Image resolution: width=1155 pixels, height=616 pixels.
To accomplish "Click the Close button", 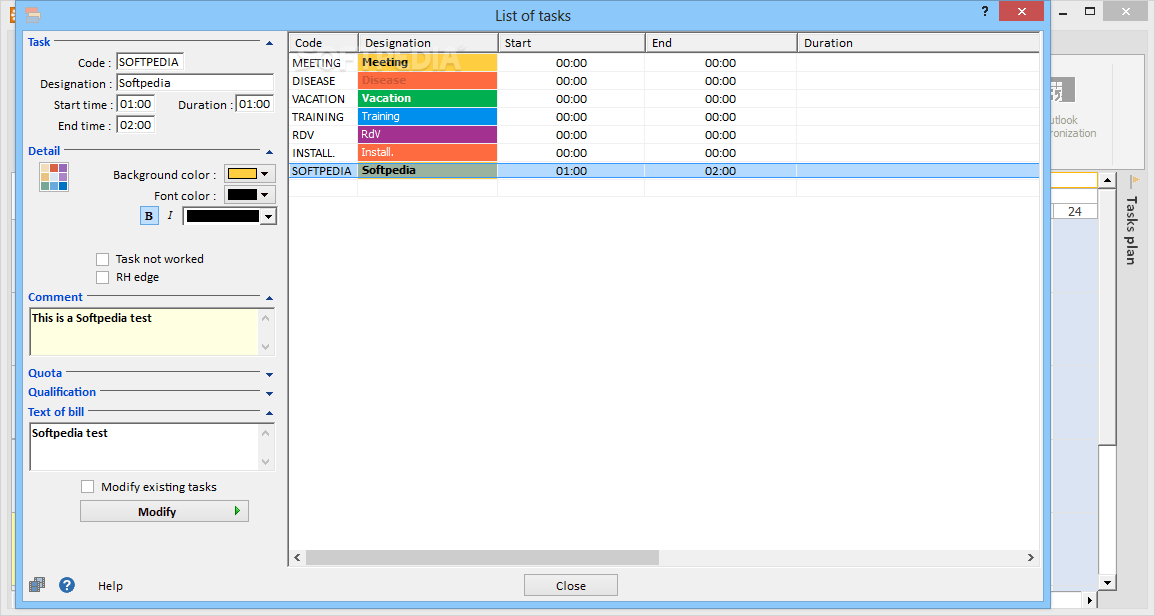I will pyautogui.click(x=571, y=585).
